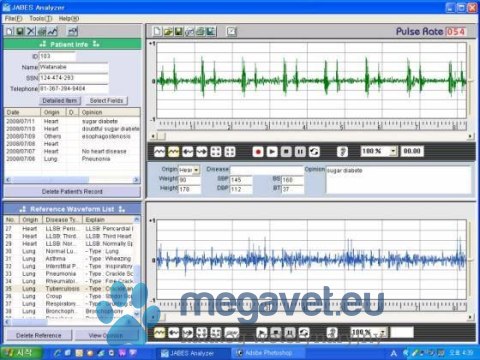Image resolution: width=480 pixels, height=360 pixels.
Task: Click the right arrow icon in the lower reference controls
Action: tap(188, 333)
